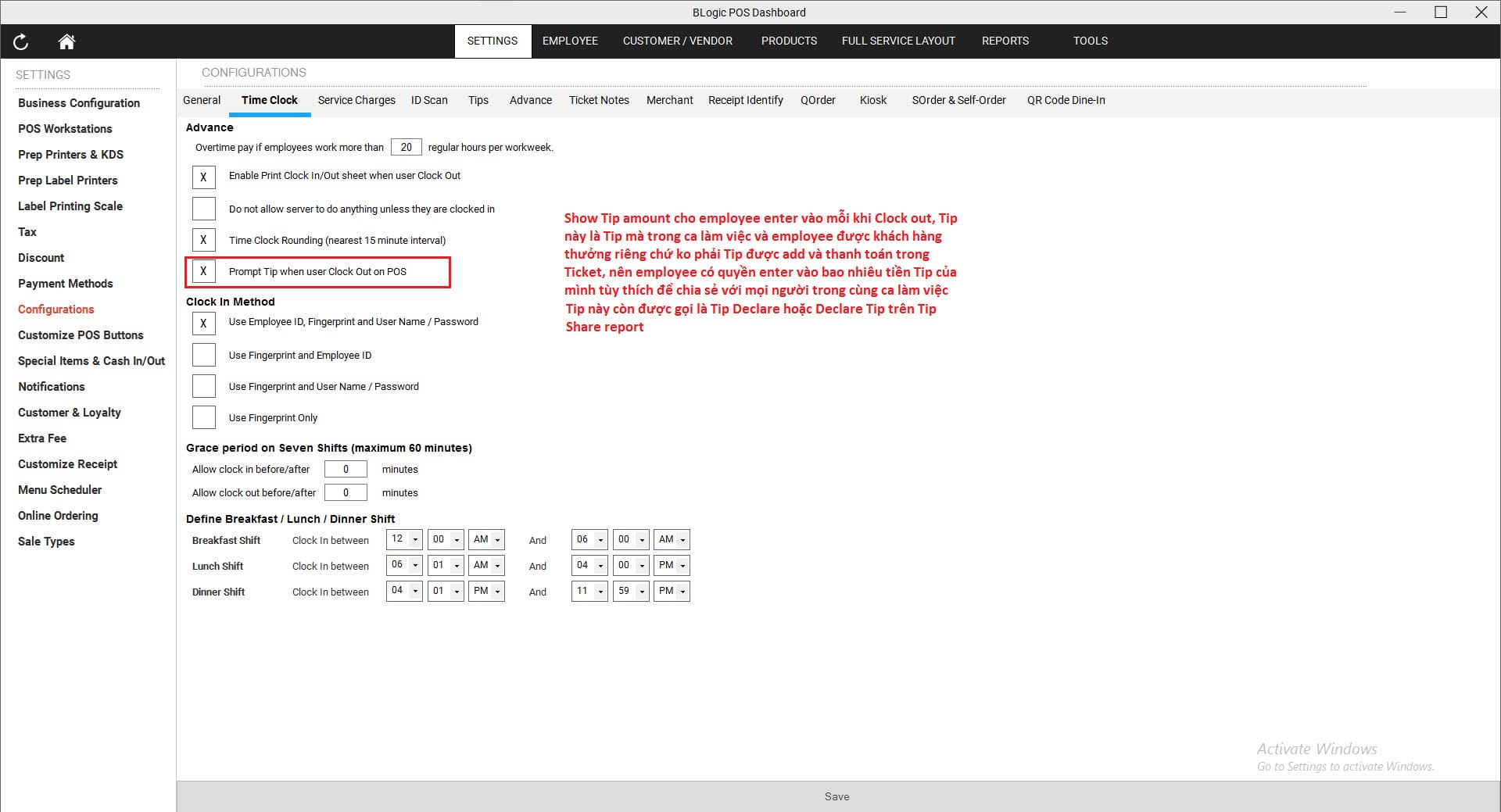Uncheck Prompt Tip when user Clock Out

point(203,271)
